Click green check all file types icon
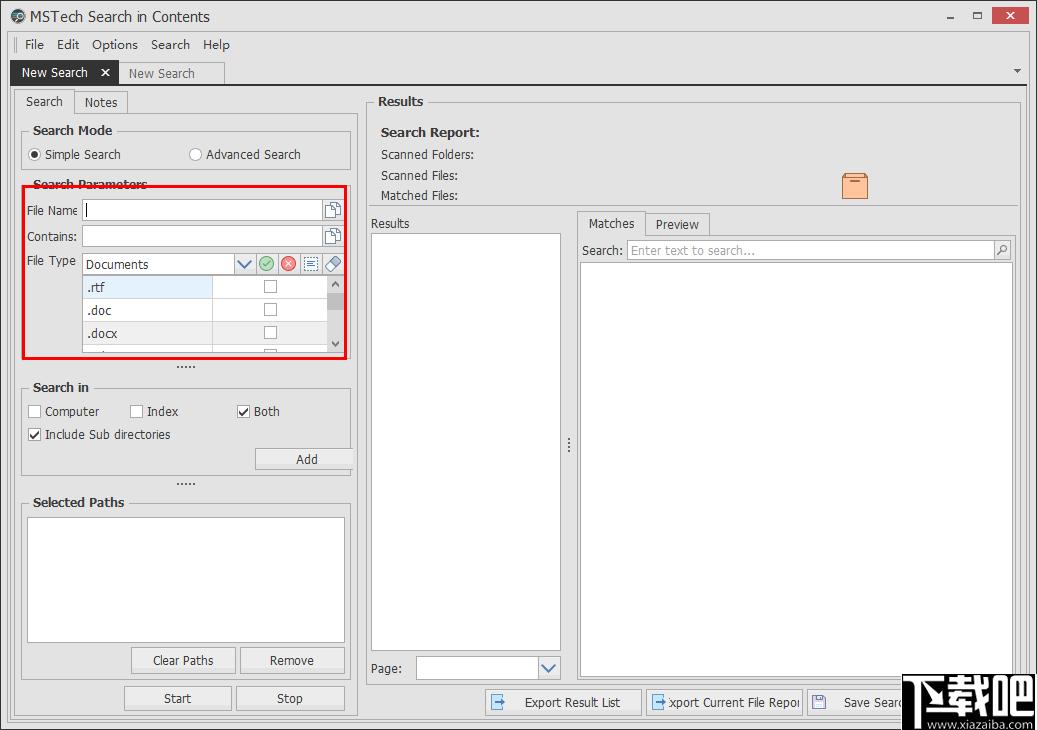This screenshot has height=730, width=1037. (267, 264)
